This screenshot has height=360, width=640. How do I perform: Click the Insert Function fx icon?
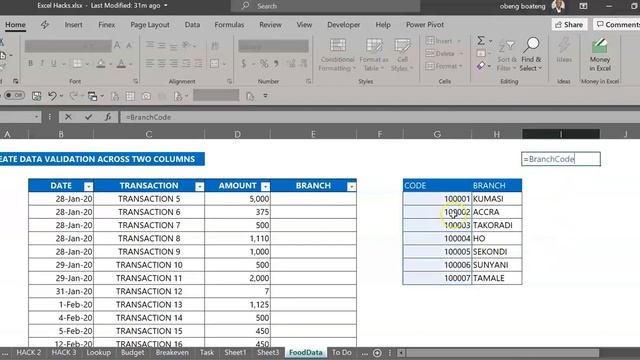click(108, 117)
